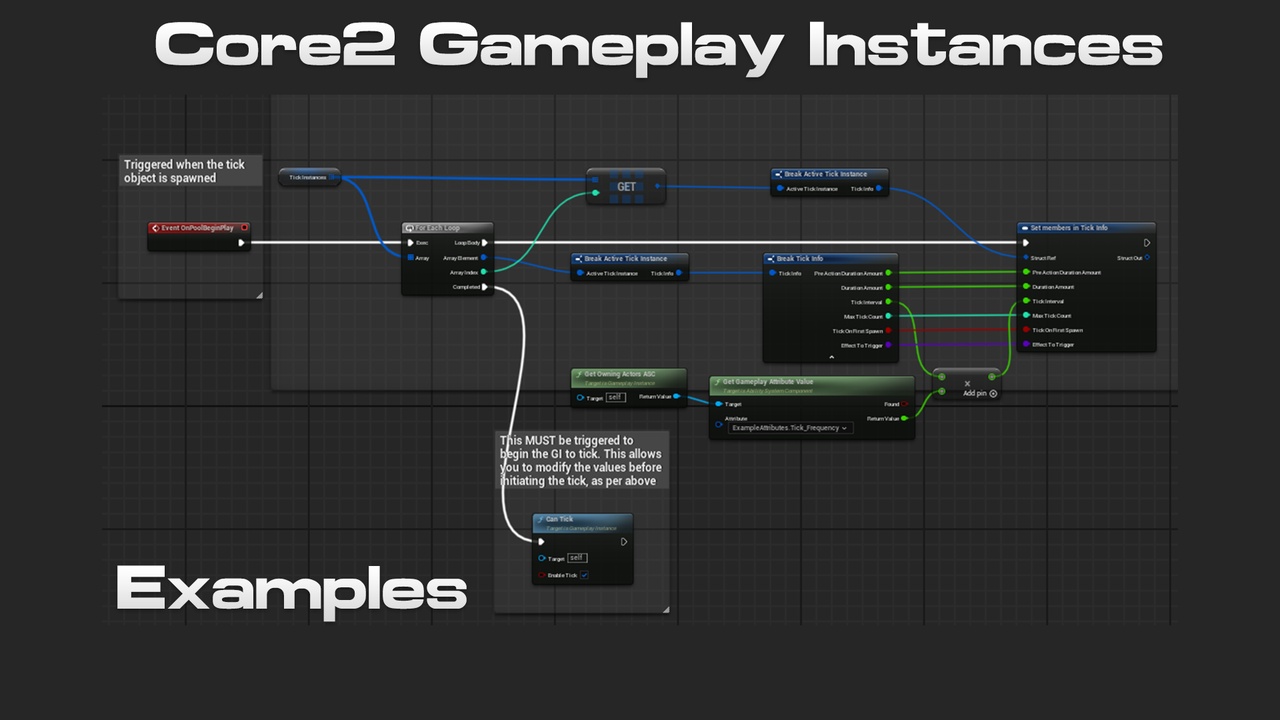
Task: Click the Can Tick exec input pin
Action: click(542, 542)
